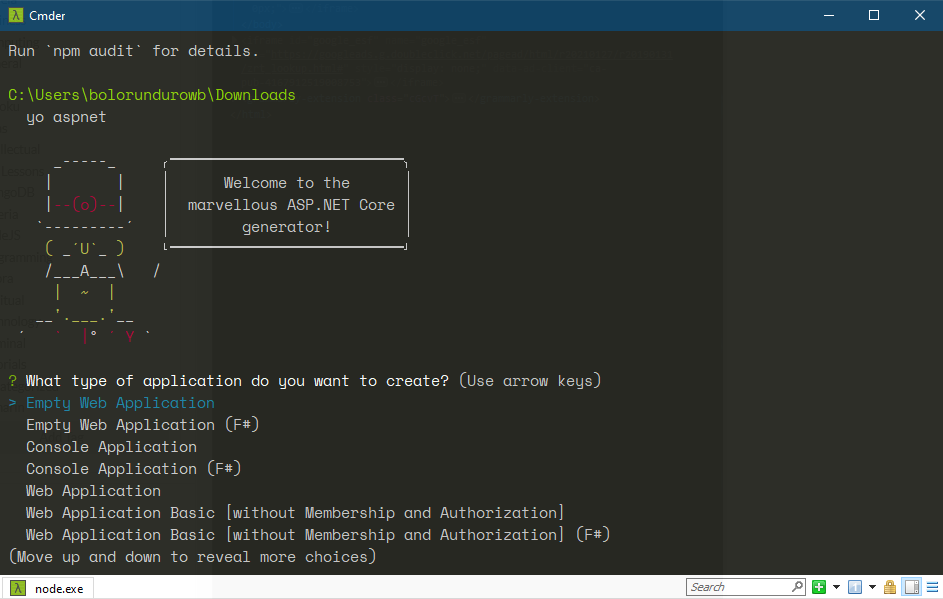Select Web Application Basic option without F#

point(295,513)
